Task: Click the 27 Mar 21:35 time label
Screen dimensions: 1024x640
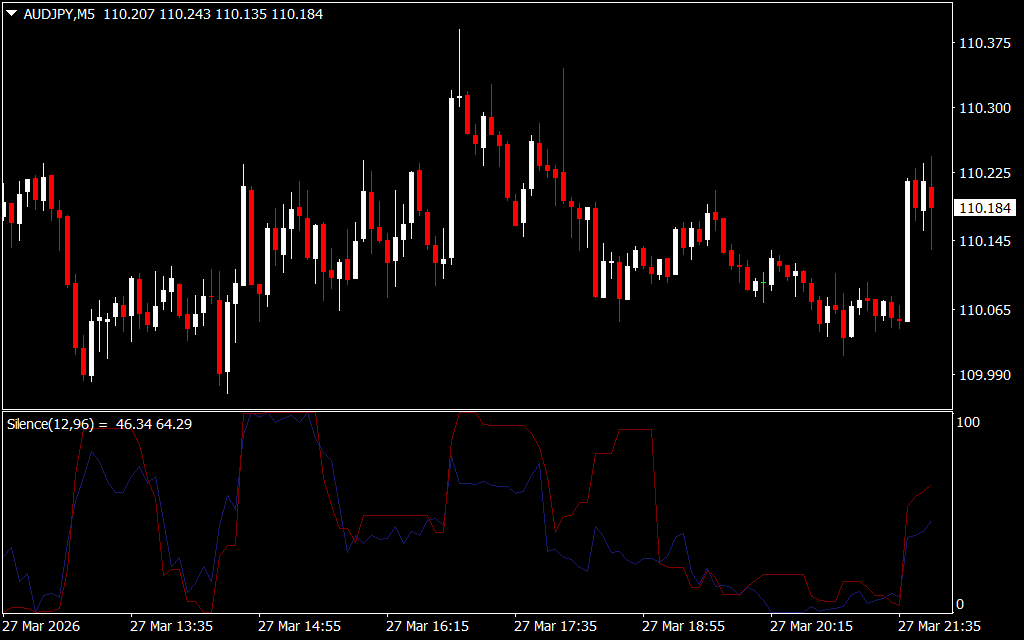Action: click(939, 626)
